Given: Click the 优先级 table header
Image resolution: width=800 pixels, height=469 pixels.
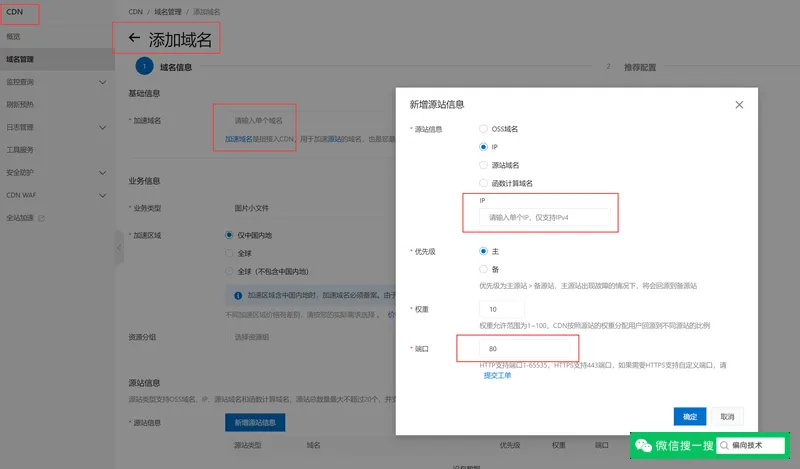Looking at the screenshot, I should pos(510,445).
